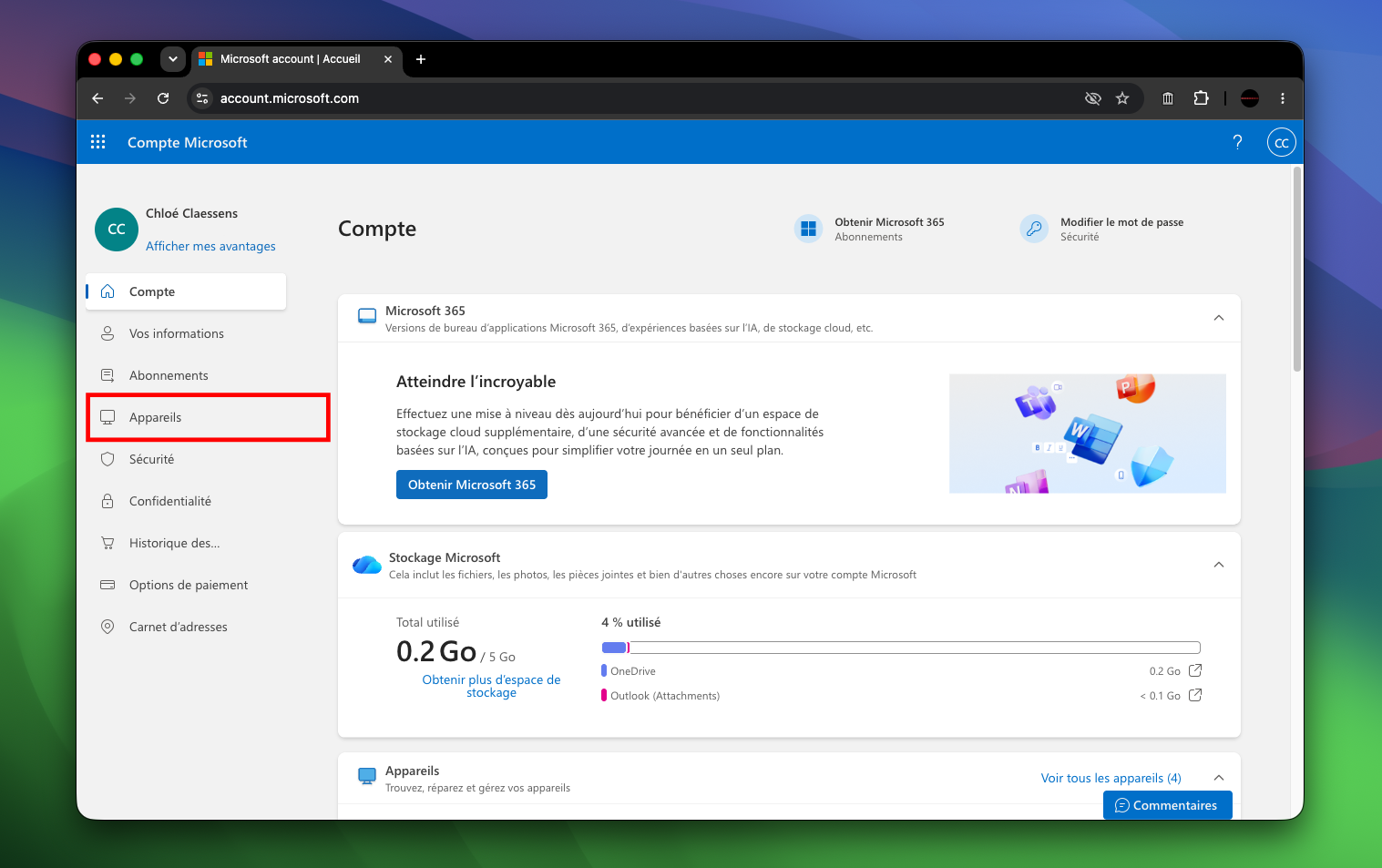The image size is (1382, 868).
Task: Open the tab search dropdown arrow
Action: [172, 59]
